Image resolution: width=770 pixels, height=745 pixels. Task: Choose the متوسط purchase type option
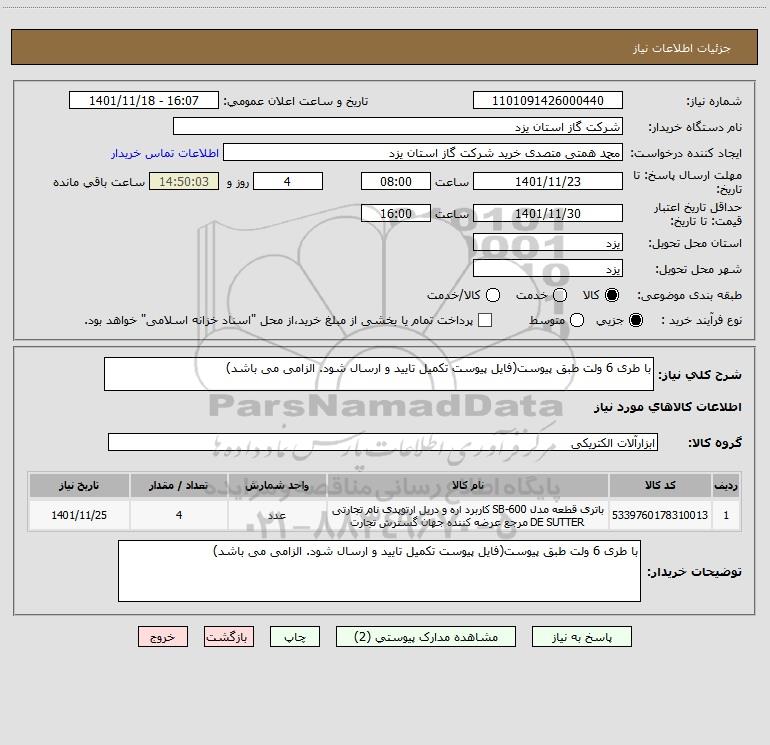coord(577,320)
